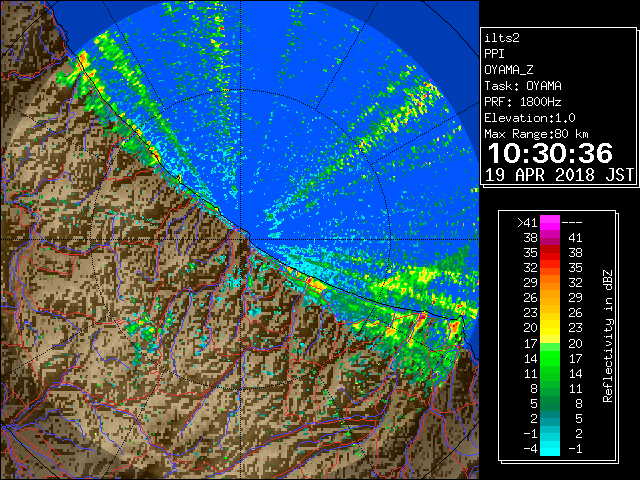
Task: Click the '>41' legend label
Action: click(x=527, y=223)
